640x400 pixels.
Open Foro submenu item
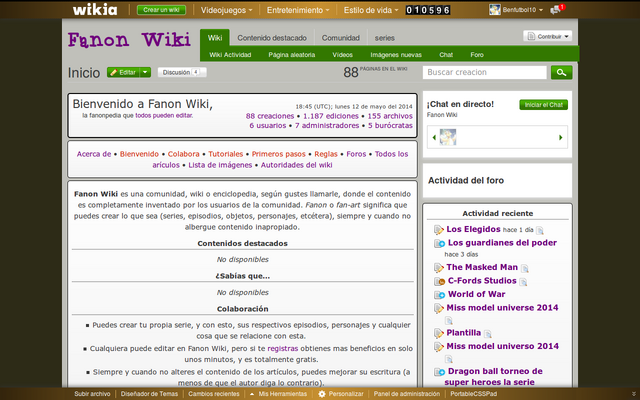tap(477, 55)
